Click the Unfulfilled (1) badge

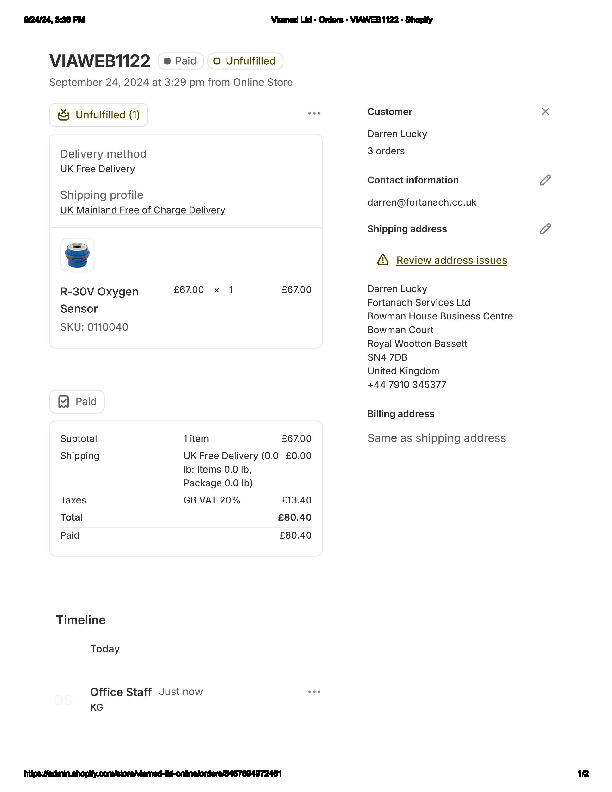coord(98,115)
